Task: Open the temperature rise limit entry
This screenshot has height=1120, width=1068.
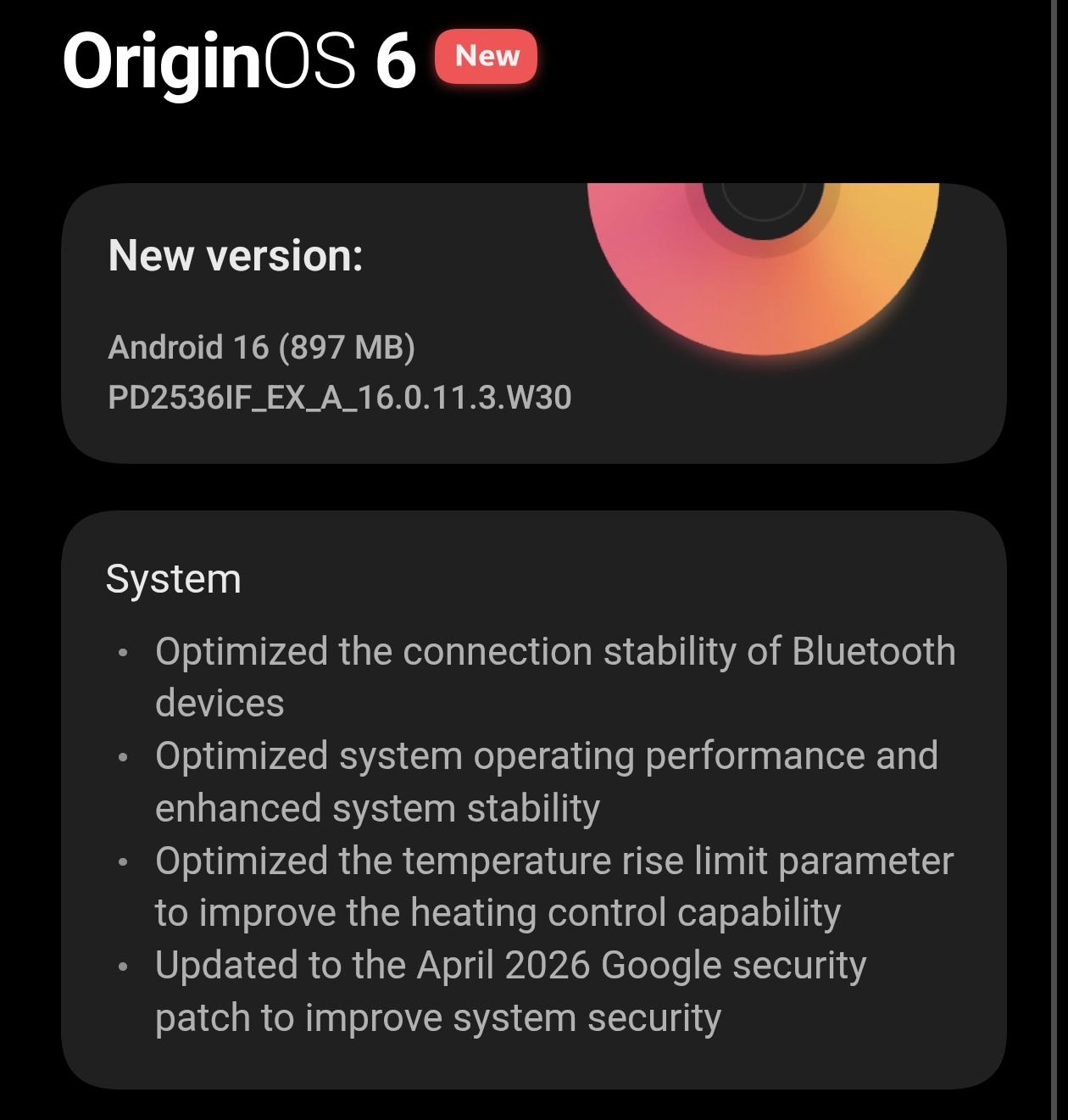Action: [554, 887]
